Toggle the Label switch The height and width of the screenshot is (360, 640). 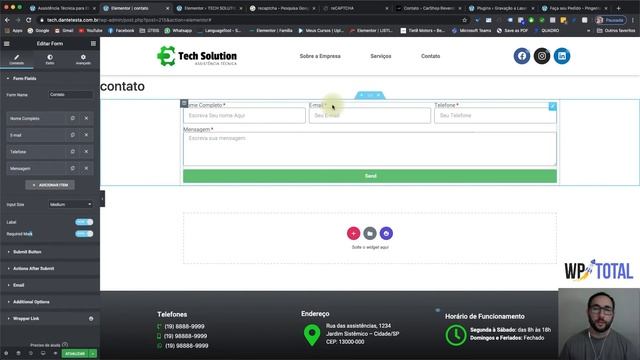[84, 222]
